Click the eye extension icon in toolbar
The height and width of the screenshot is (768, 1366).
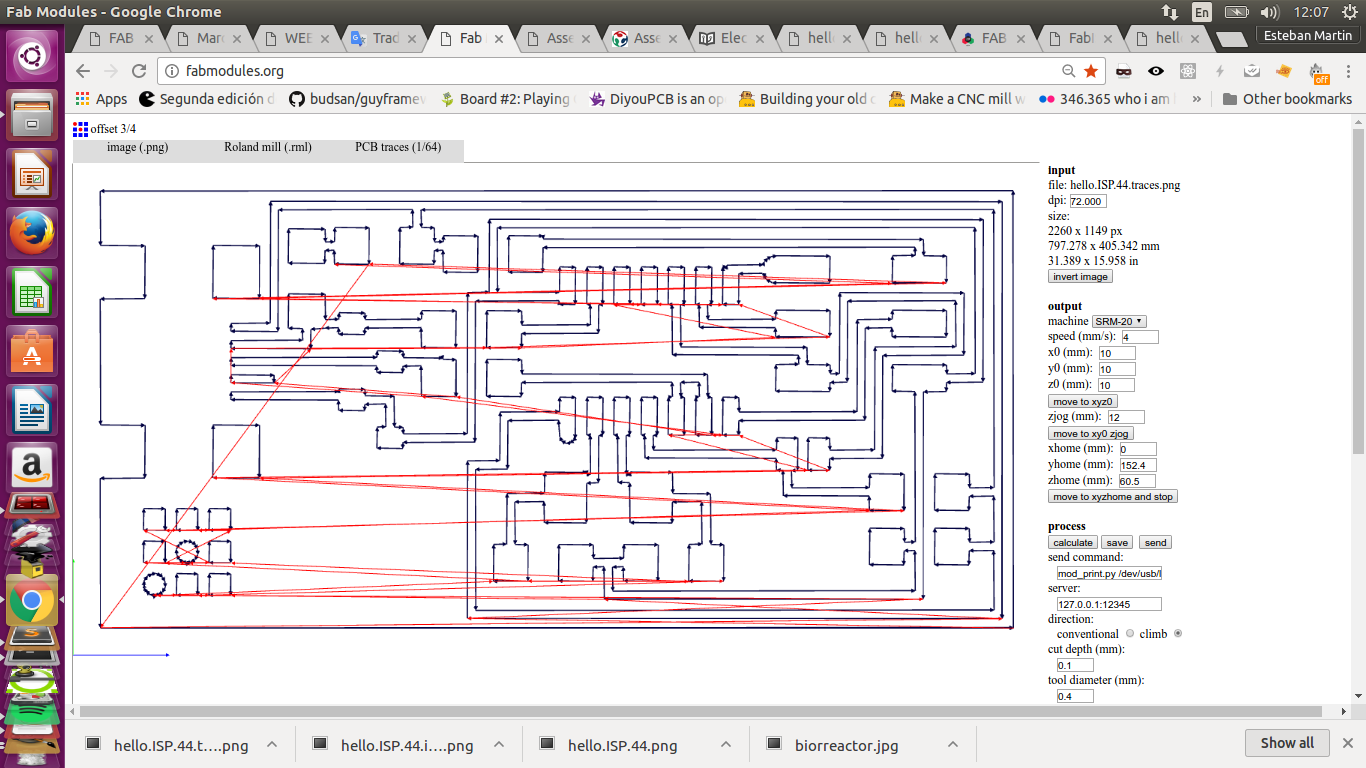click(x=1156, y=71)
